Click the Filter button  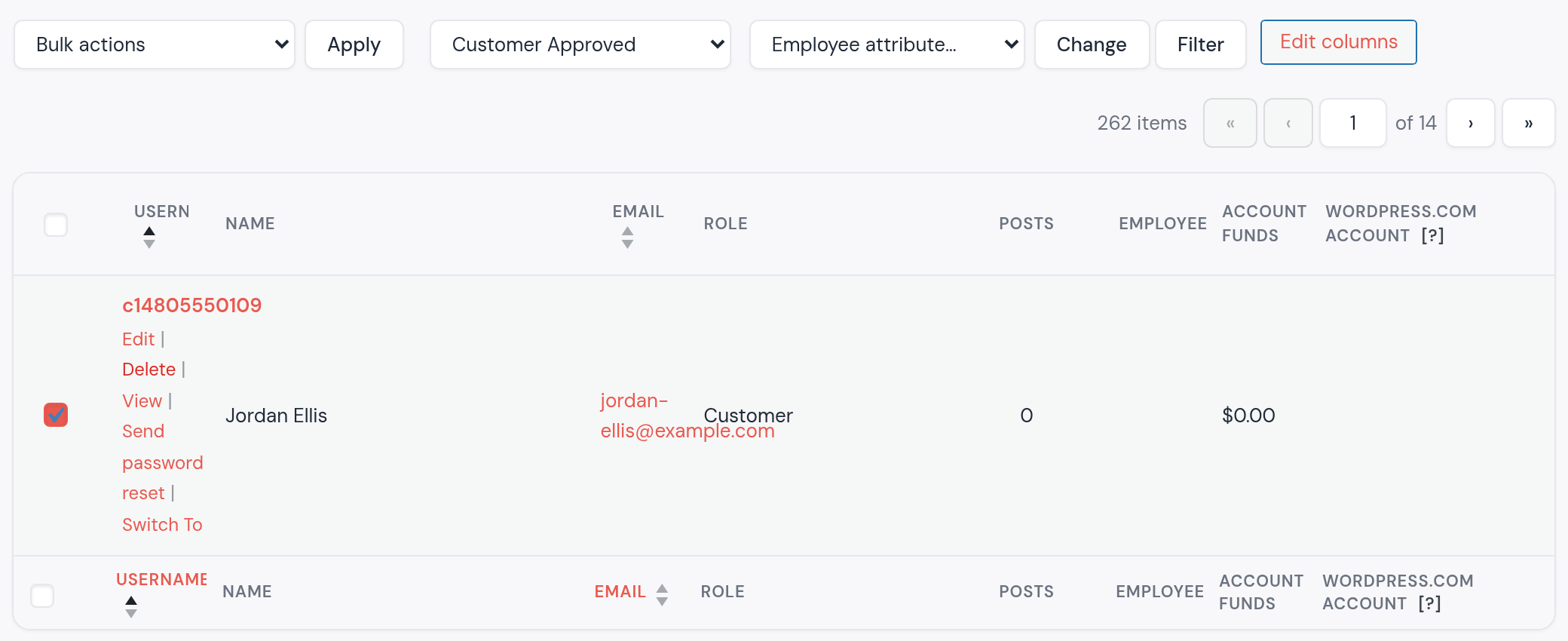coord(1201,44)
